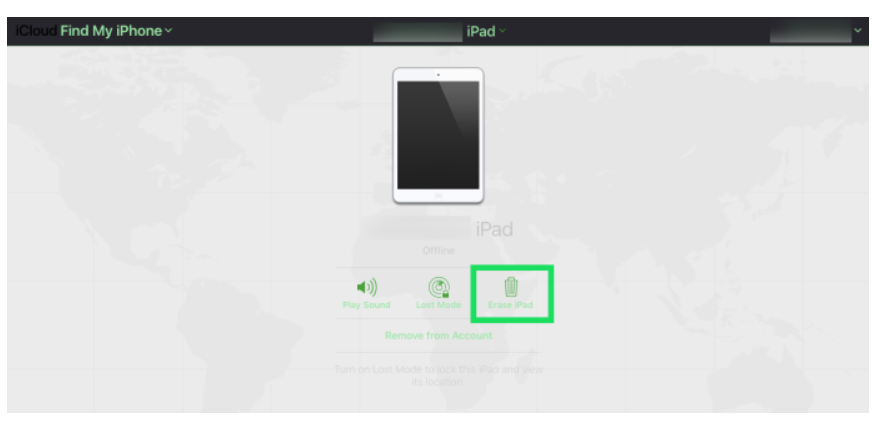Screen dimensions: 881x431
Task: Open the iPad device selector in header
Action: [x=485, y=31]
